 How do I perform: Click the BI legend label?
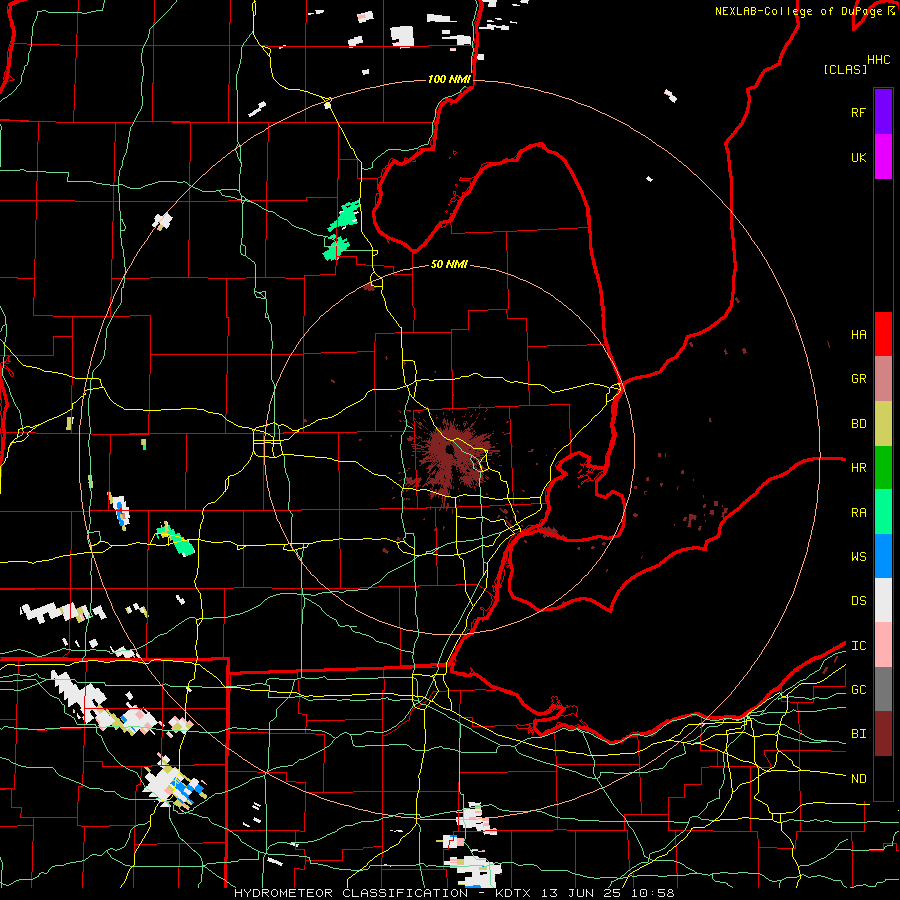point(858,734)
